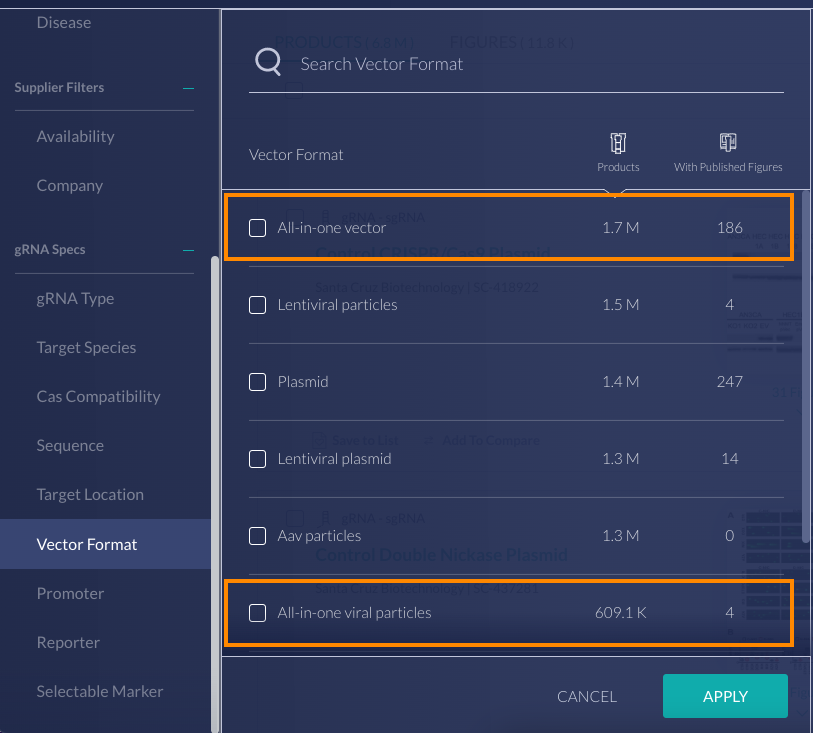Click the All-in-one vector label
Image resolution: width=813 pixels, height=733 pixels.
[x=332, y=228]
